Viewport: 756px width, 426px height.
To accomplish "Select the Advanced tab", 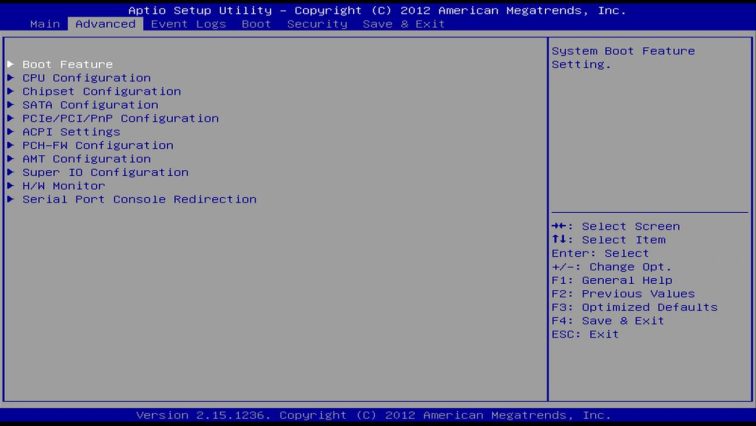I will point(105,24).
